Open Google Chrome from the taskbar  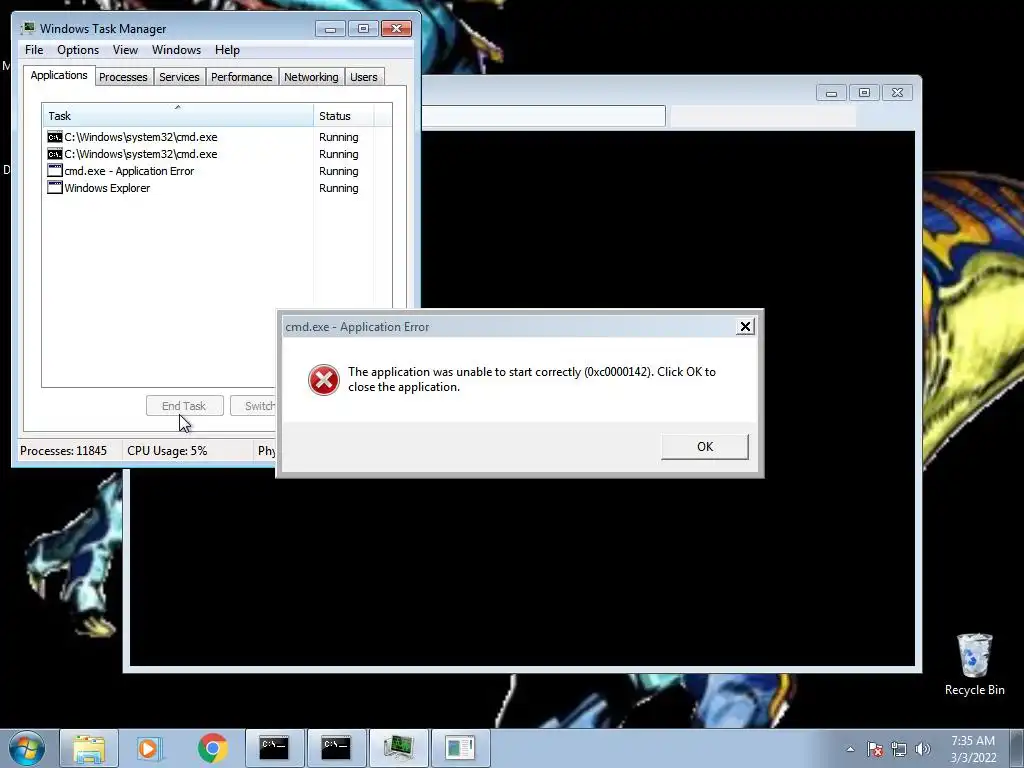click(212, 748)
